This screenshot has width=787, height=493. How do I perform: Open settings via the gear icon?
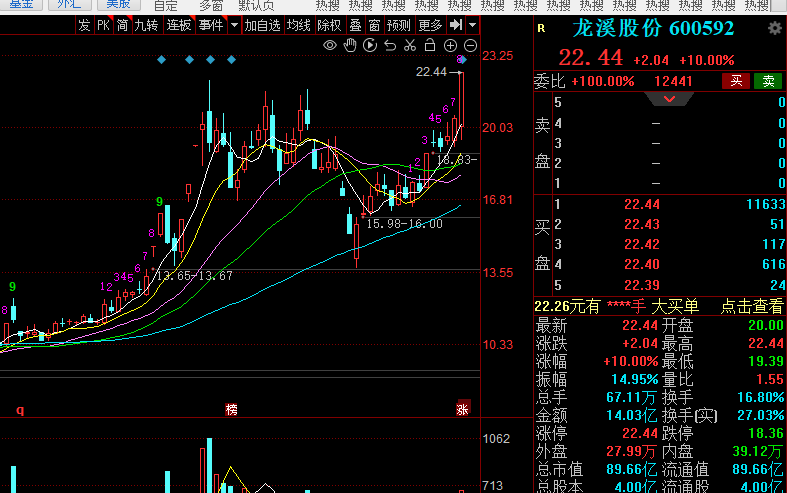click(x=775, y=28)
